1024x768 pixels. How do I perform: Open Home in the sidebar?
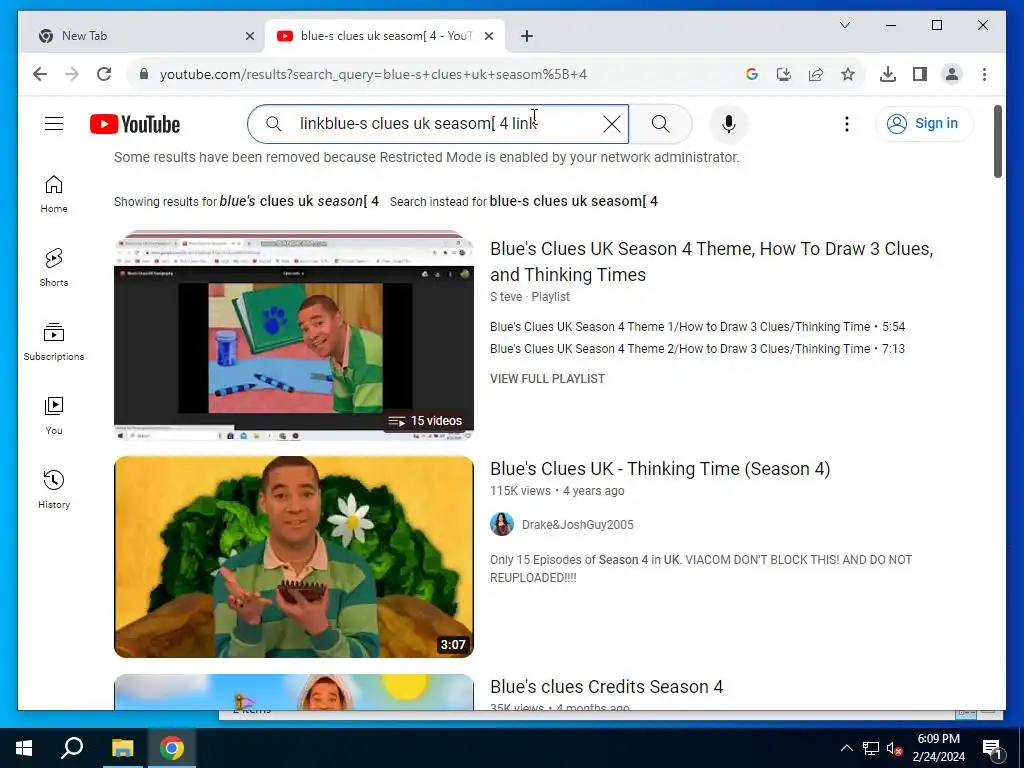click(x=54, y=194)
